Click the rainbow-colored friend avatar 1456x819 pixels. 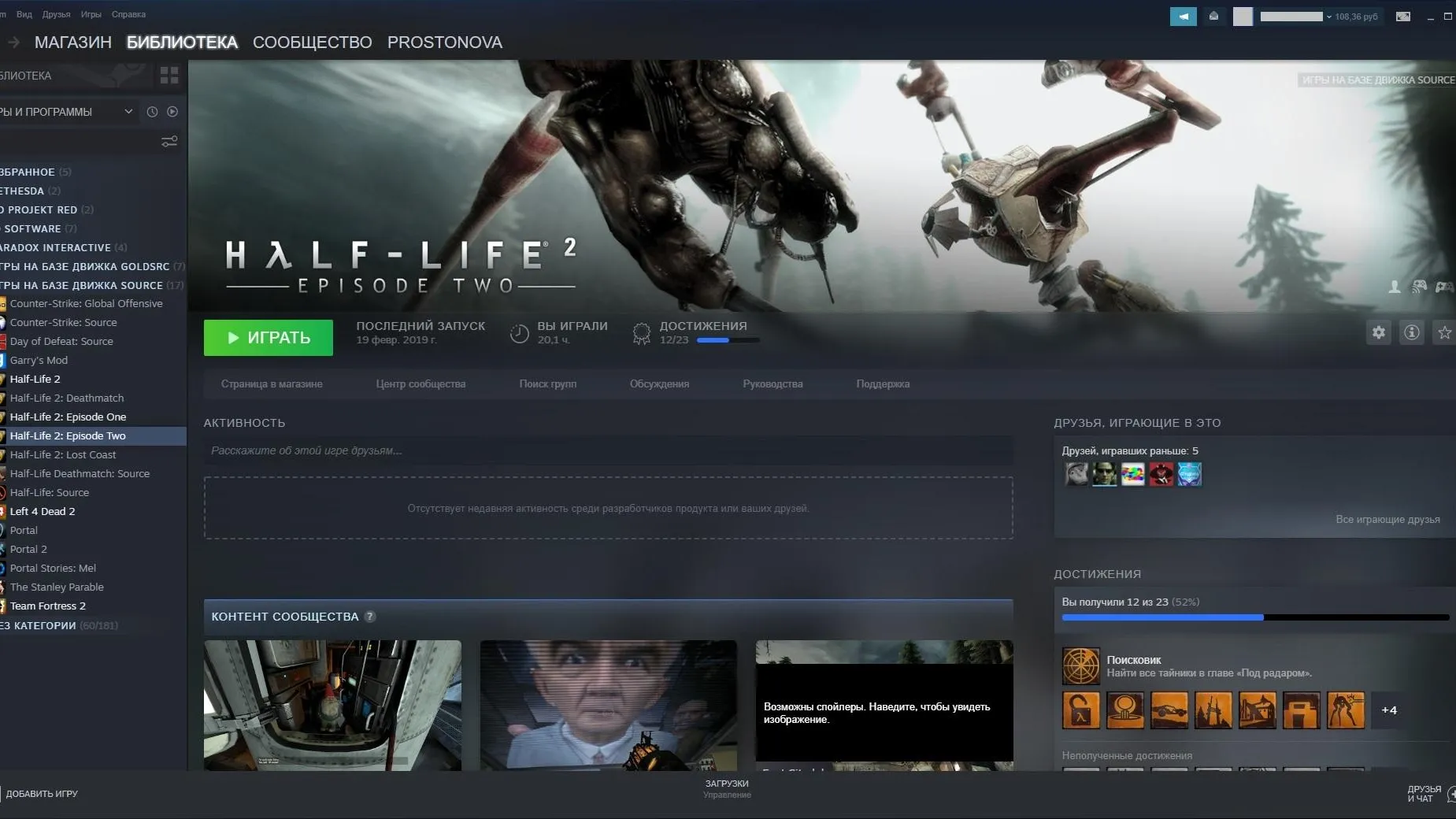(1133, 474)
